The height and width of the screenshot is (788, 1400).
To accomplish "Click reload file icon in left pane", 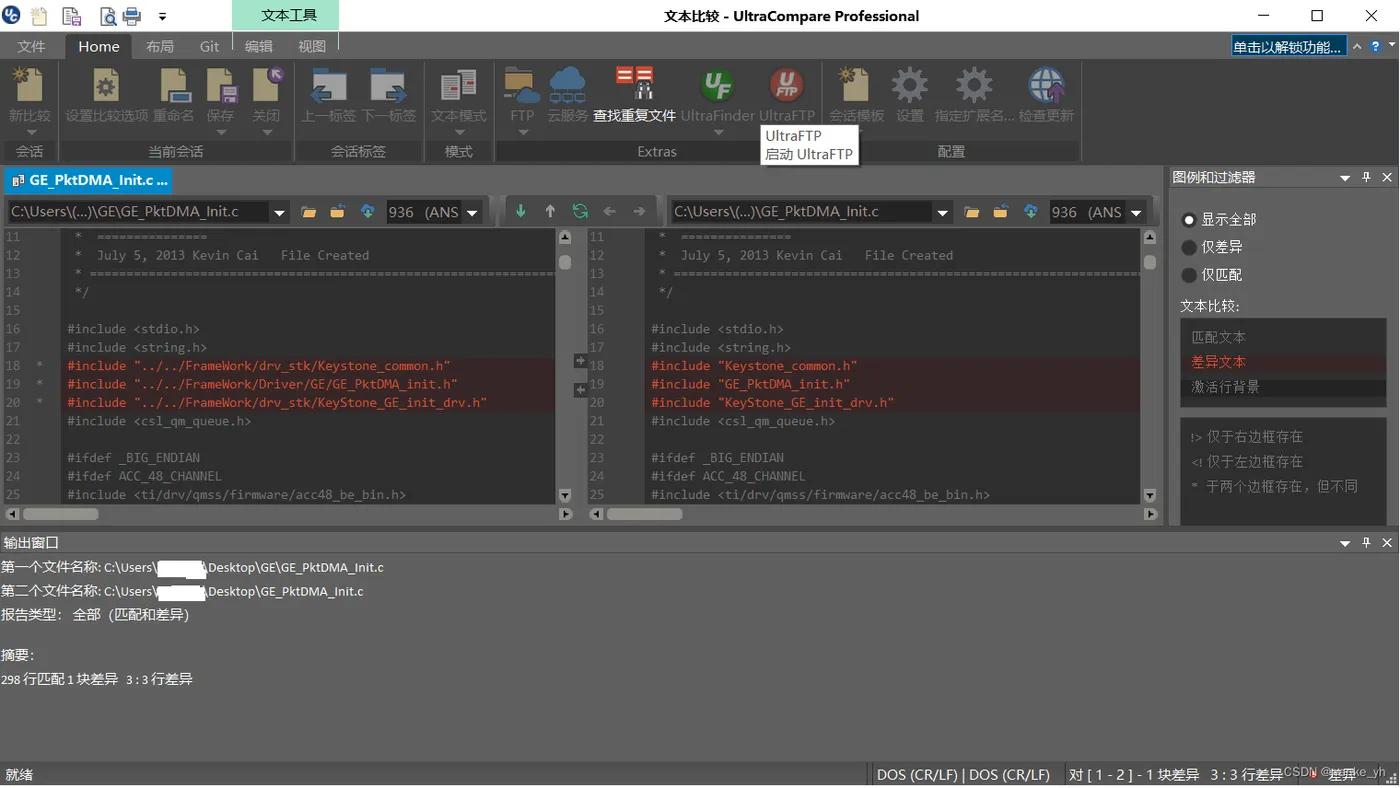I will point(338,212).
